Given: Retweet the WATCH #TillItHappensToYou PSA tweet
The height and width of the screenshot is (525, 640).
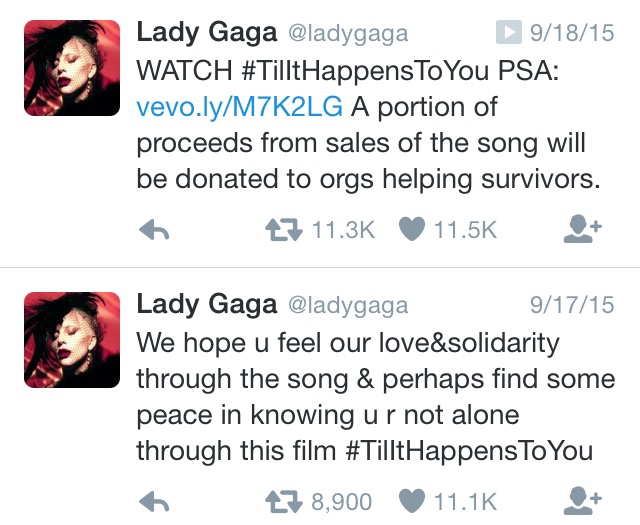Looking at the screenshot, I should point(284,230).
